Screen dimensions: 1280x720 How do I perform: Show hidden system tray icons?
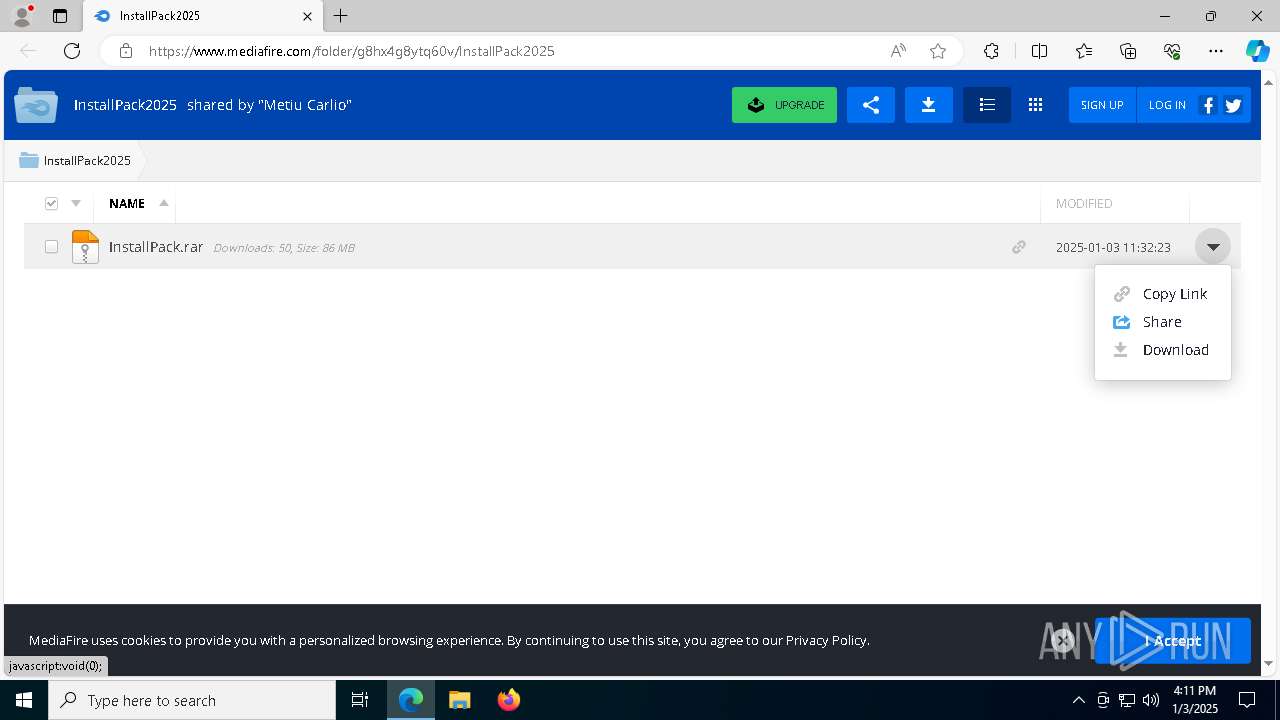(x=1078, y=700)
